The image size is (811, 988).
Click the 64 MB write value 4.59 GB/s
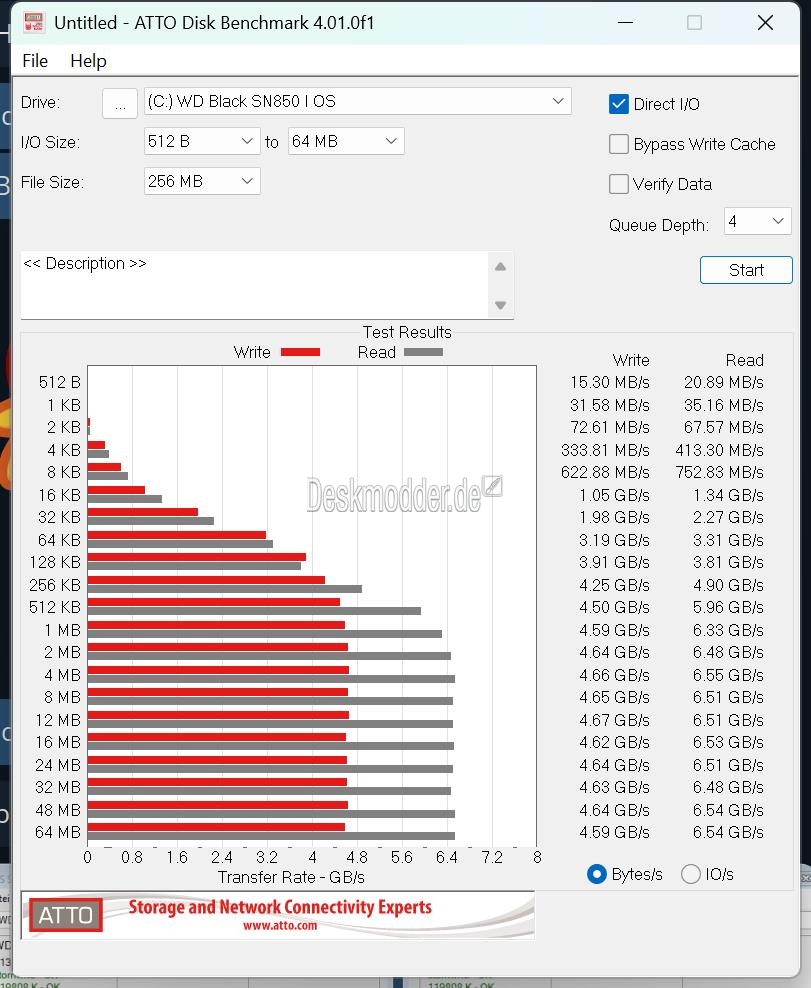(x=614, y=832)
